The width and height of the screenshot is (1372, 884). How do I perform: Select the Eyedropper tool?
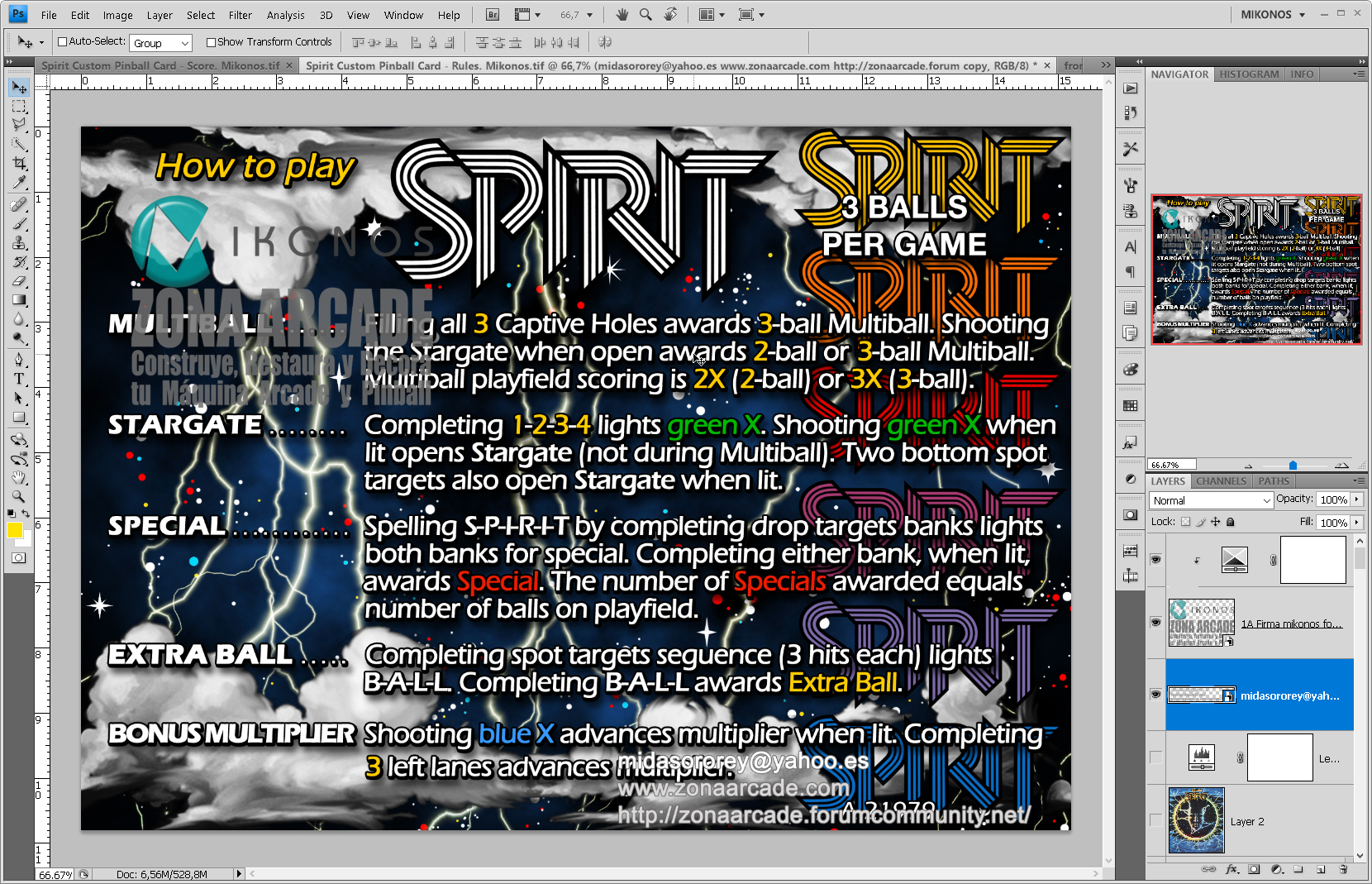click(18, 182)
